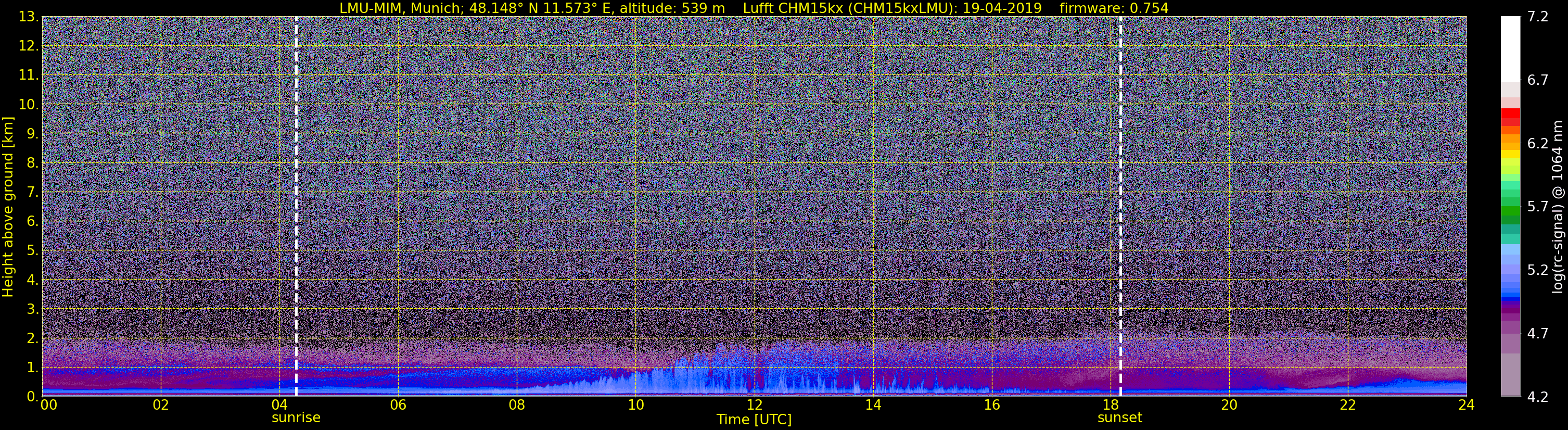The width and height of the screenshot is (1568, 430).
Task: Click the plot title text starting with LMU-MIM, Munich
Action: [754, 8]
